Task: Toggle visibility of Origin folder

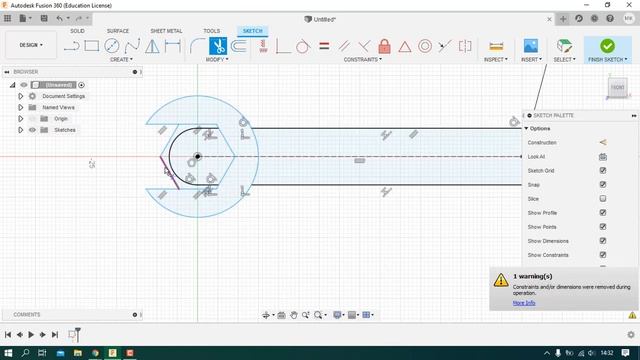Action: click(32, 119)
